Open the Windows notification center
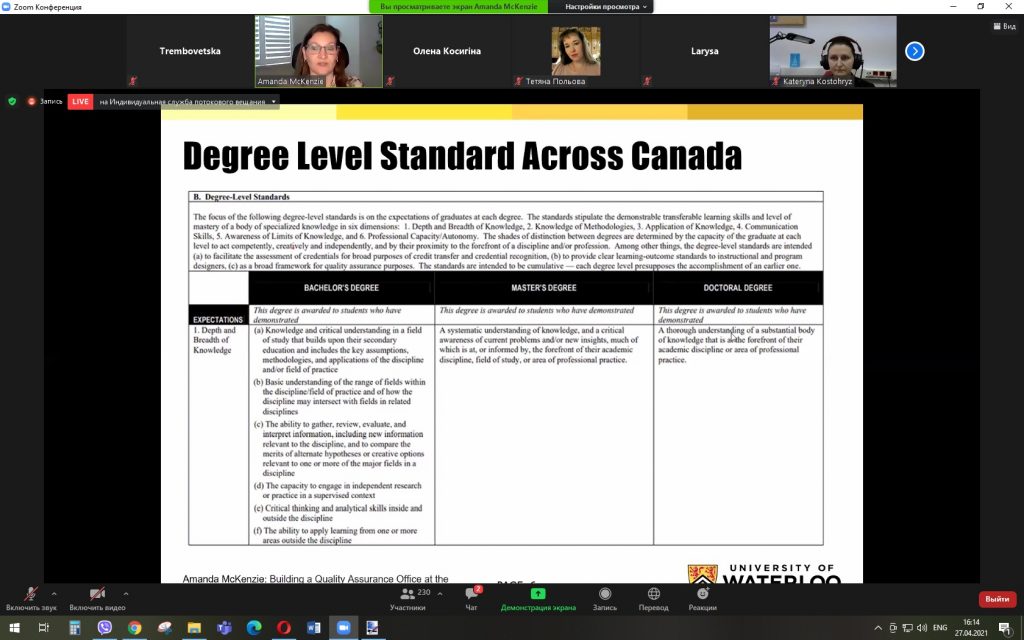This screenshot has width=1024, height=640. pyautogui.click(x=1004, y=628)
